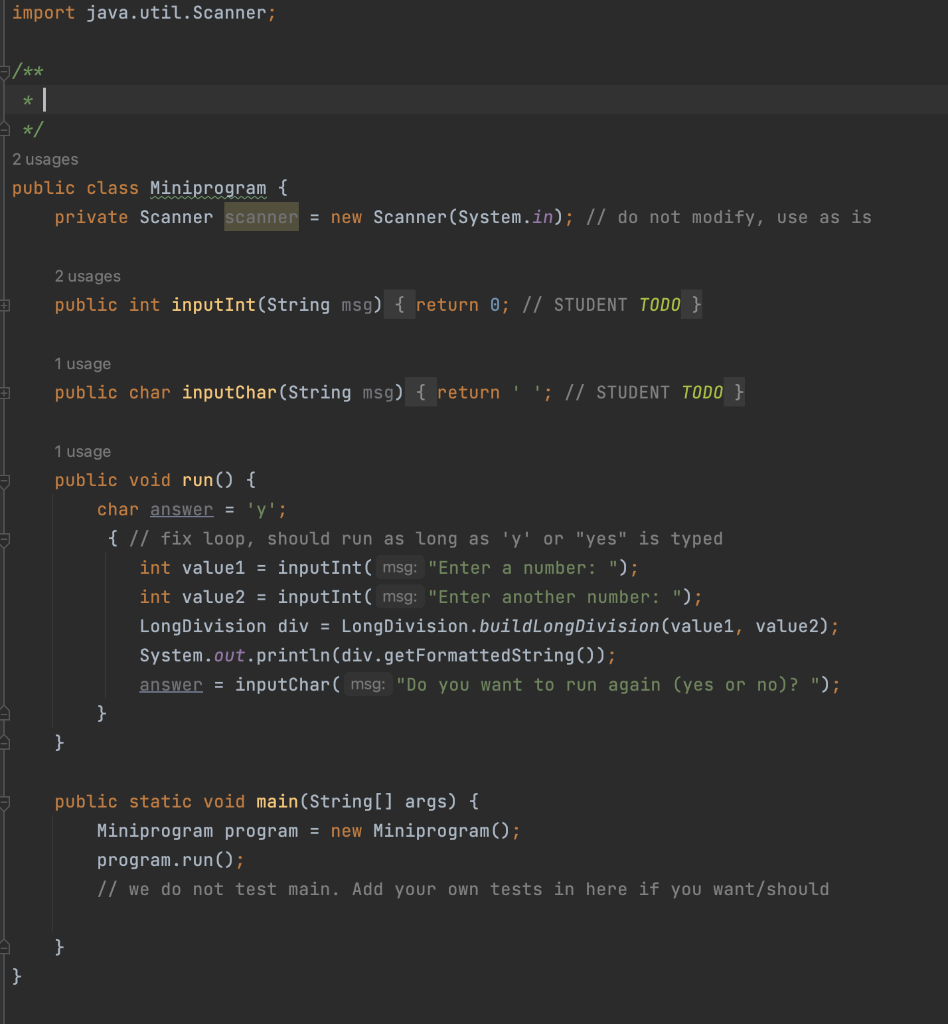Click the fold arrow next to the run method

(6, 480)
